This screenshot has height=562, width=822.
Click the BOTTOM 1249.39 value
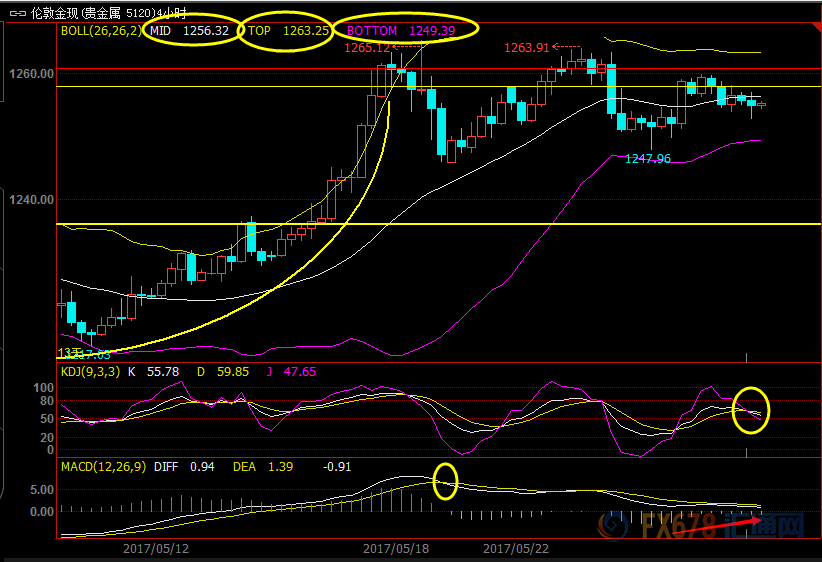(x=400, y=31)
